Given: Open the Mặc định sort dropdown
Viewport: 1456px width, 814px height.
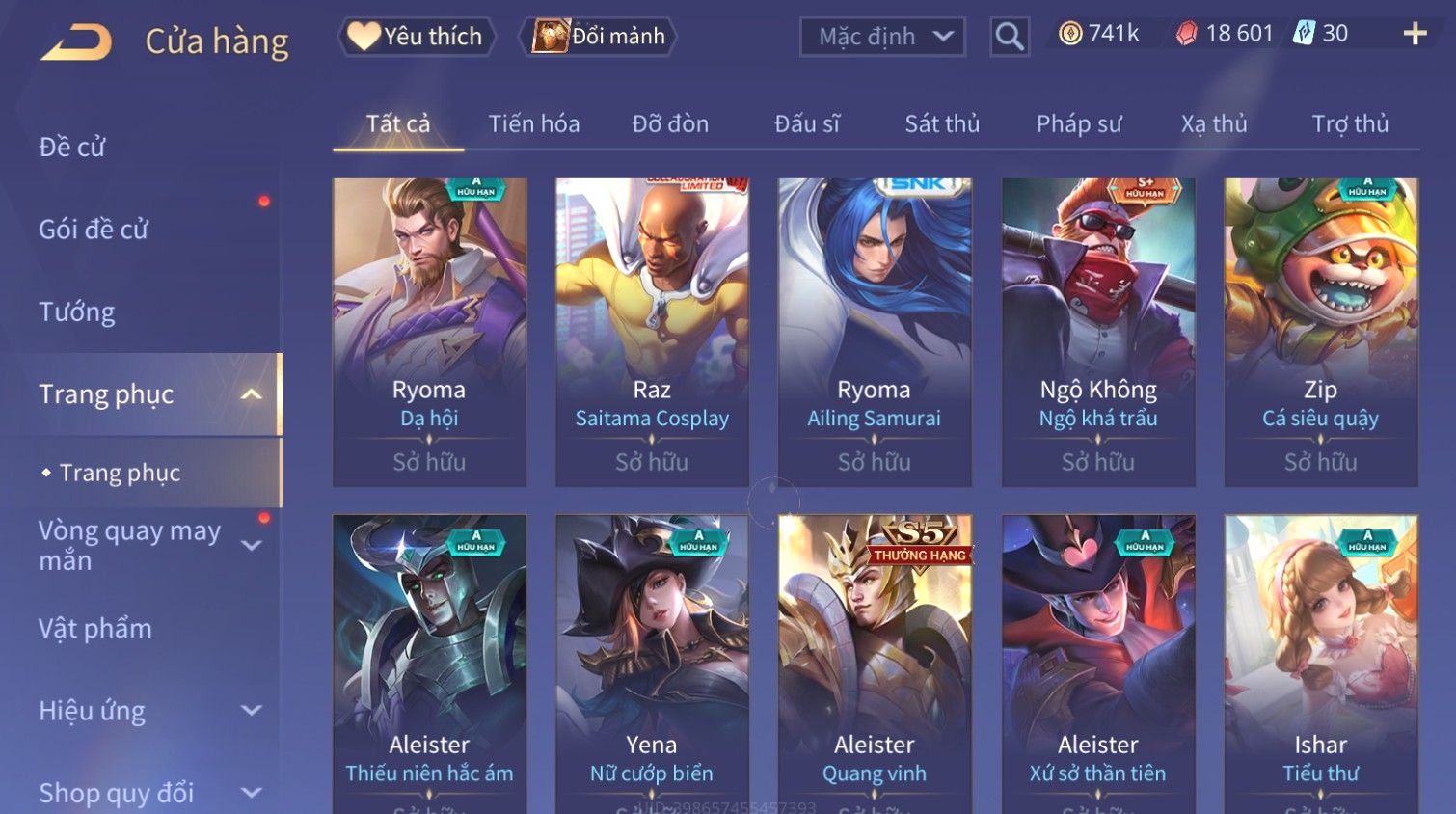Looking at the screenshot, I should click(x=882, y=37).
